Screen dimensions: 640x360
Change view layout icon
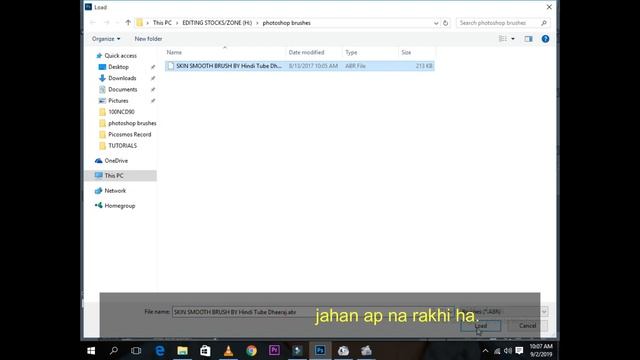[503, 39]
